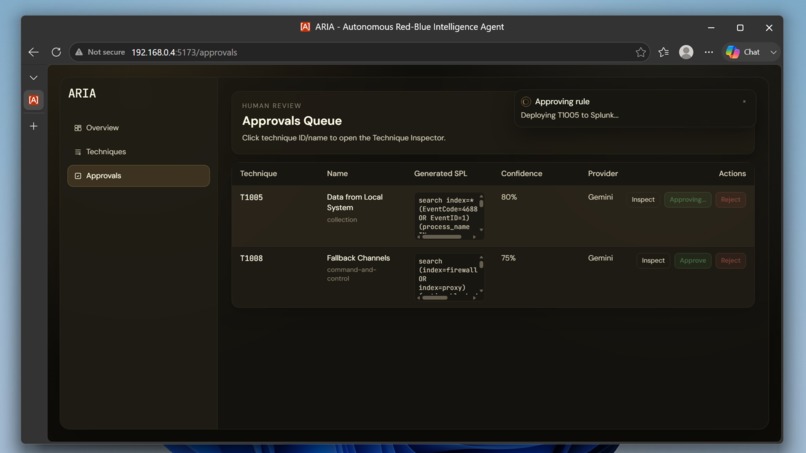
Task: Bookmark this page with the star icon
Action: coord(640,52)
